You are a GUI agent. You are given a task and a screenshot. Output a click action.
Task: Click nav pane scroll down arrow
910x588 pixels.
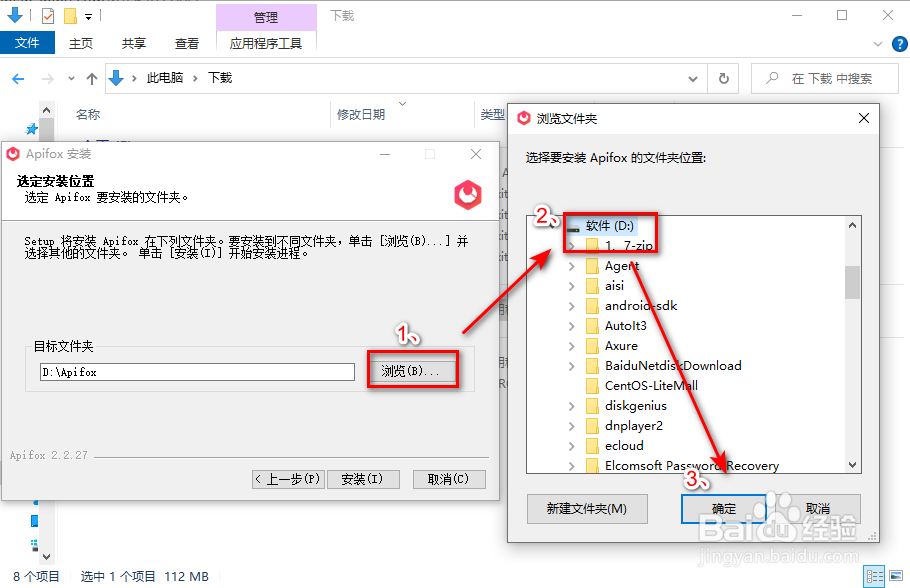[x=46, y=557]
